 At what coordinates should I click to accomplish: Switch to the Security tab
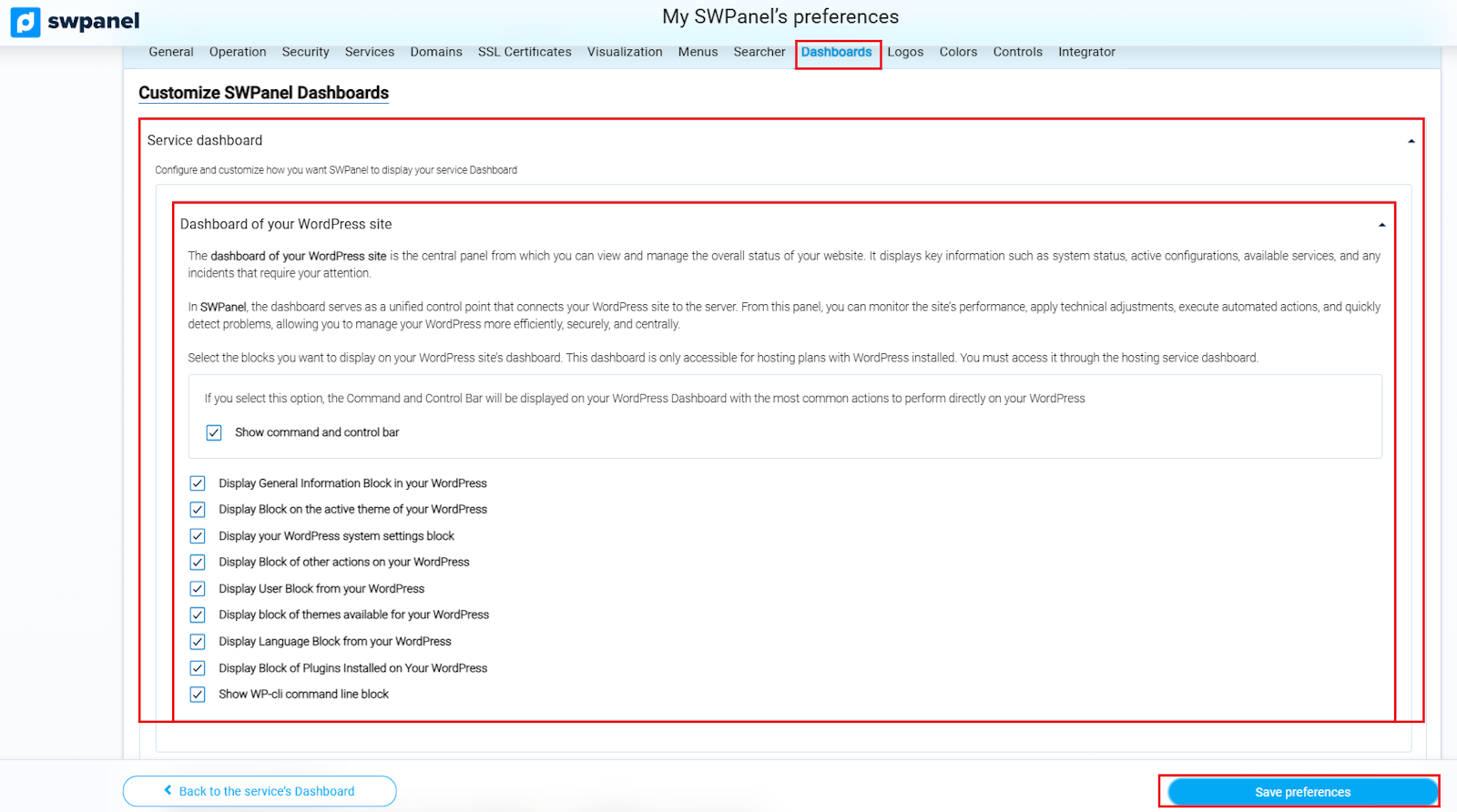point(305,52)
